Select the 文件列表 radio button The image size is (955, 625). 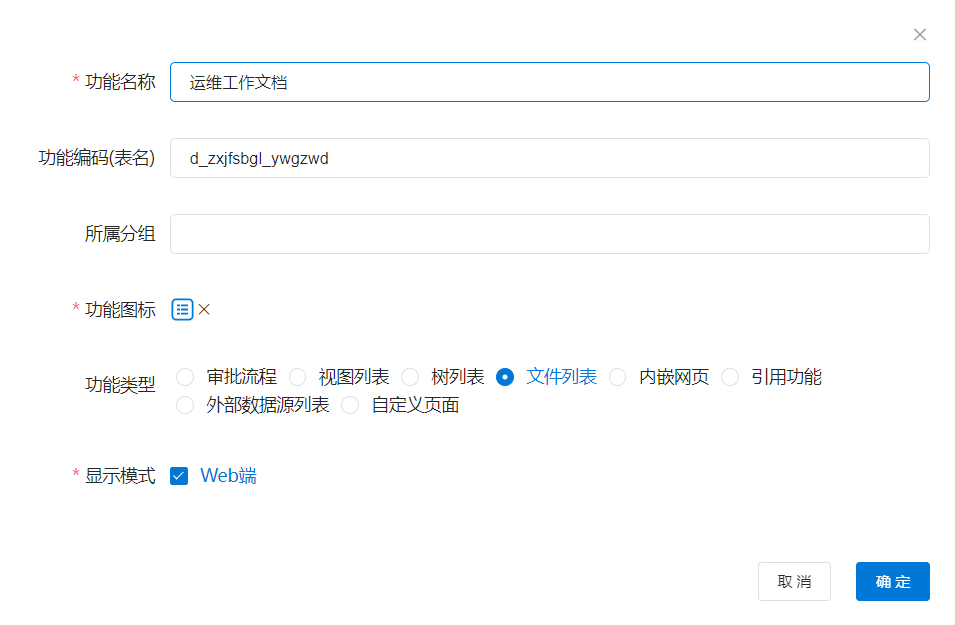click(505, 377)
